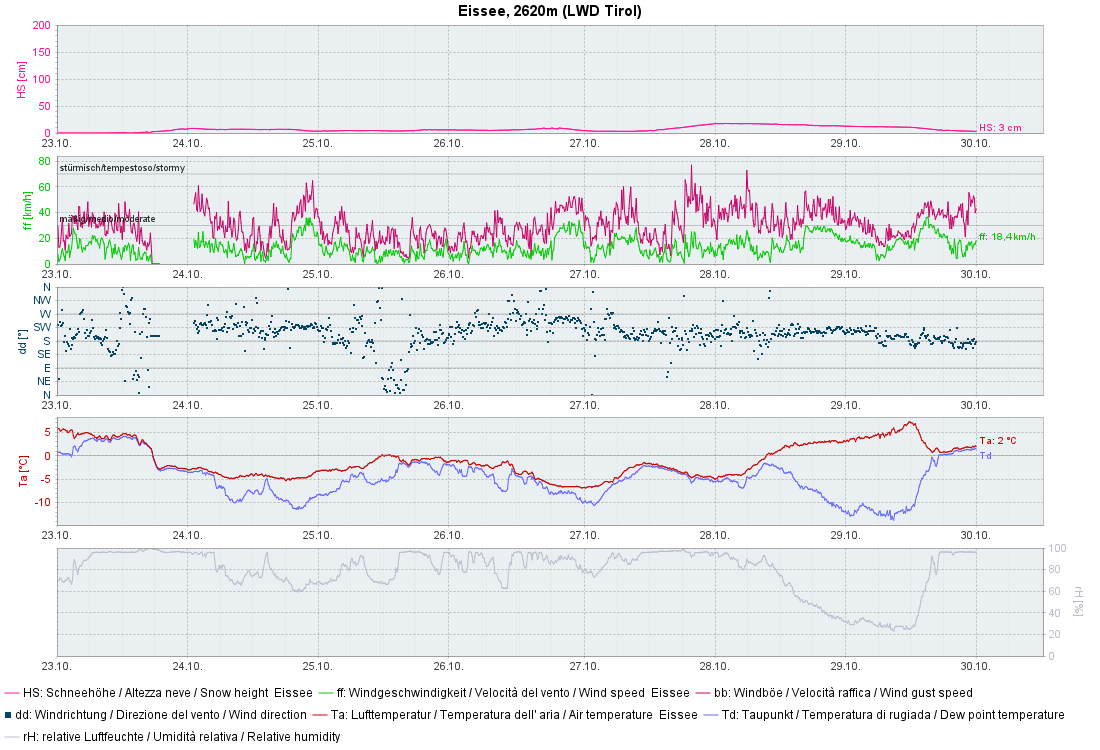Click the 'dd [°]' wind direction axis title
Screen dimensions: 1100x750
[24, 341]
